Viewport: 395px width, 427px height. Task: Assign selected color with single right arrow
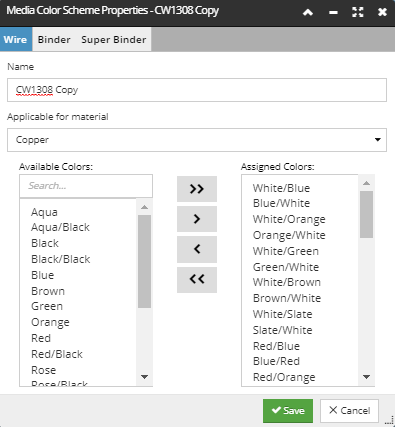coord(197,219)
